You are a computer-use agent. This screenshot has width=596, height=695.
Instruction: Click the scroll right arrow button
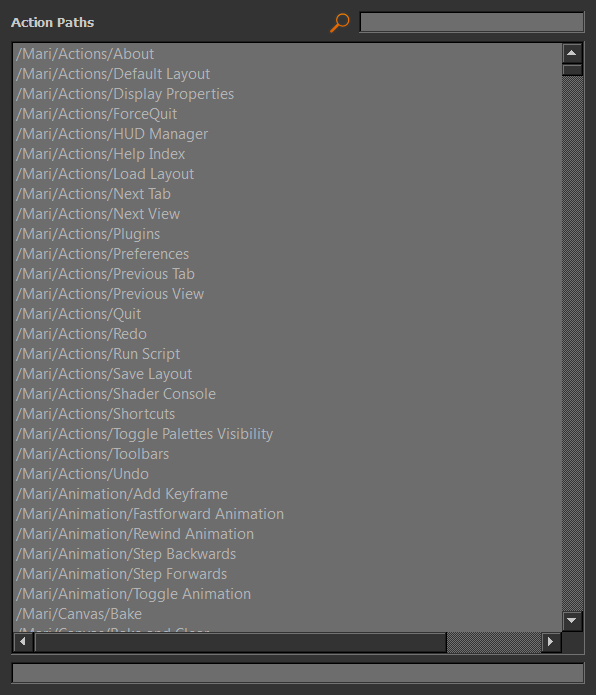(550, 641)
